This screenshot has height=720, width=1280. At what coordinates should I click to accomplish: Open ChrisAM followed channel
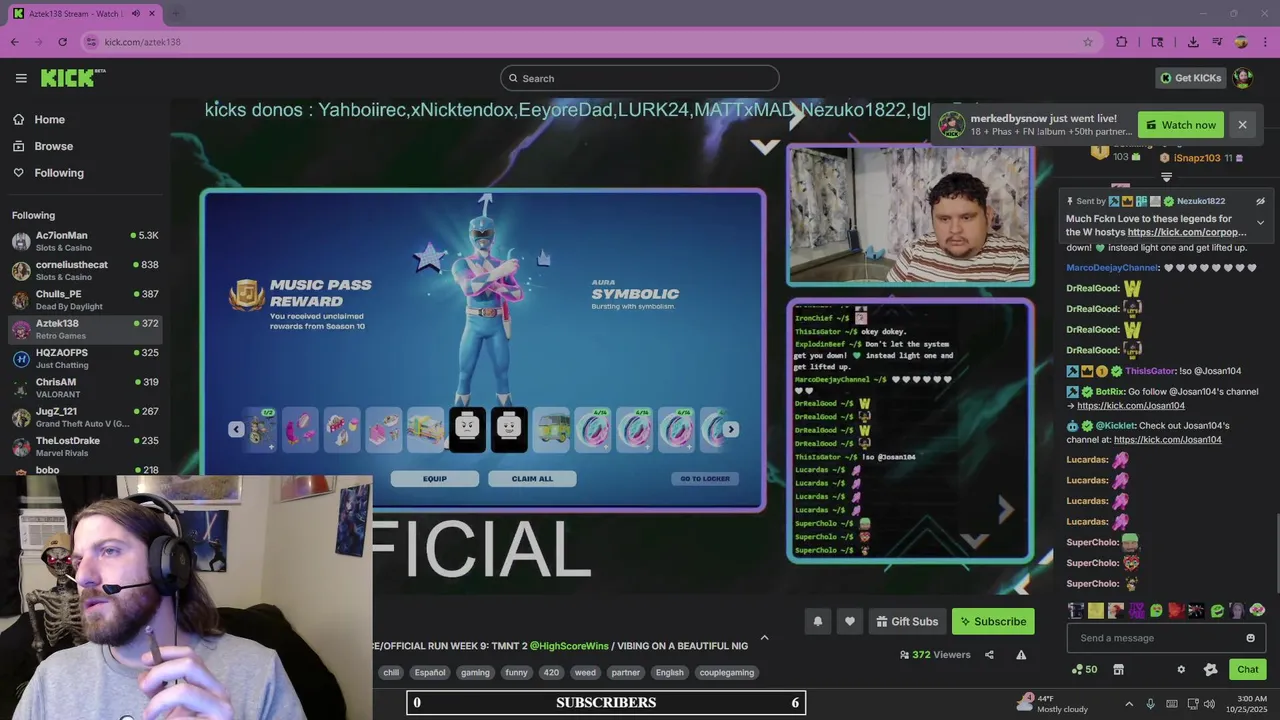(85, 388)
